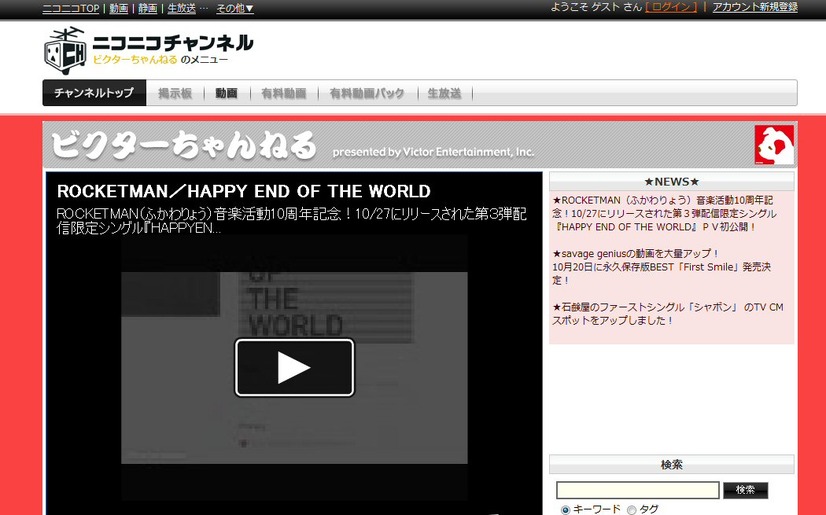Select the チャンネルトップ tab

click(x=94, y=93)
